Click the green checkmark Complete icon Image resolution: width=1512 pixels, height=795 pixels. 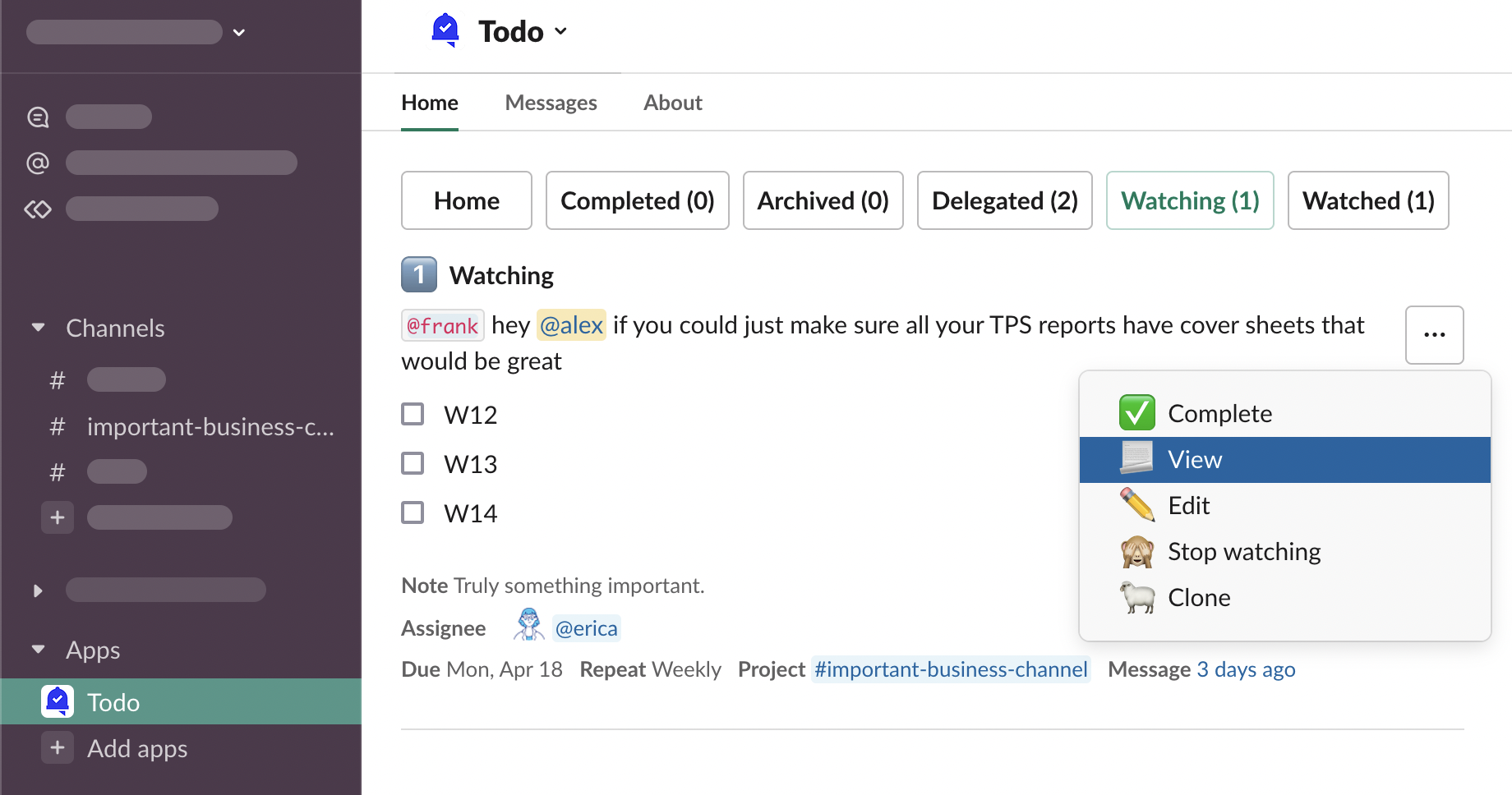[x=1136, y=413]
